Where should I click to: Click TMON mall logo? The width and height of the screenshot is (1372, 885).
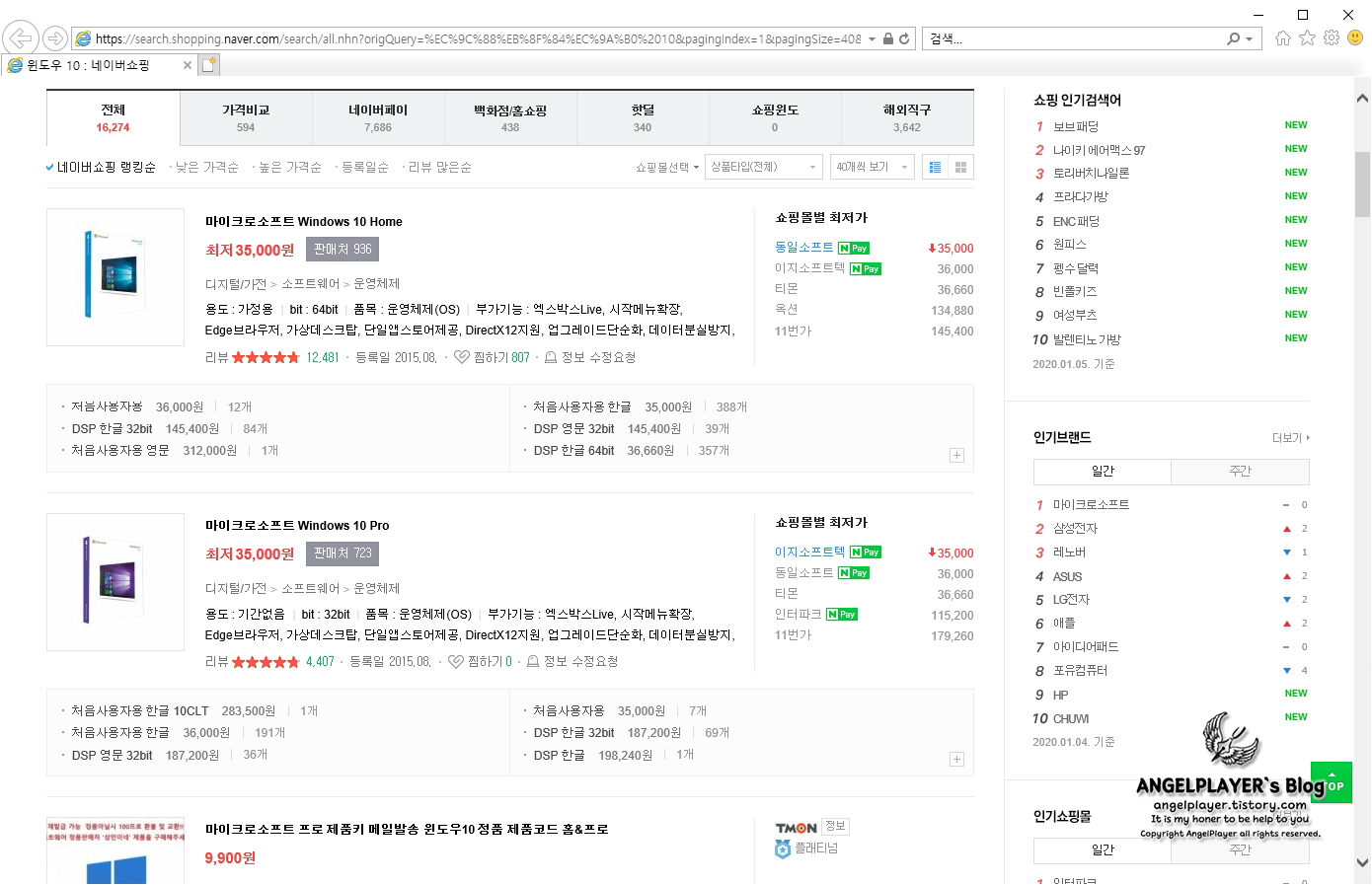coord(796,828)
